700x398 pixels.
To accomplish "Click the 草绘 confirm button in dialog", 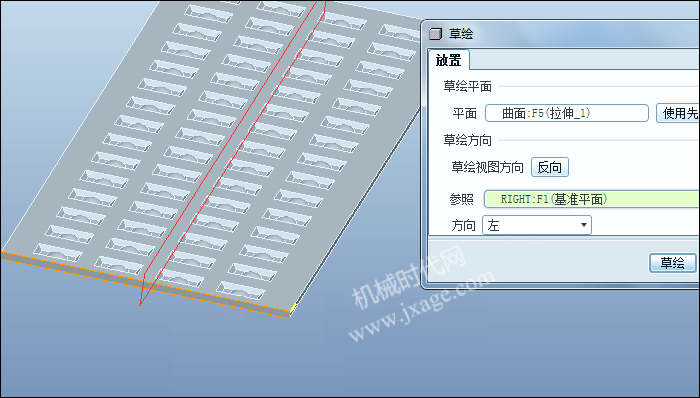I will (672, 263).
